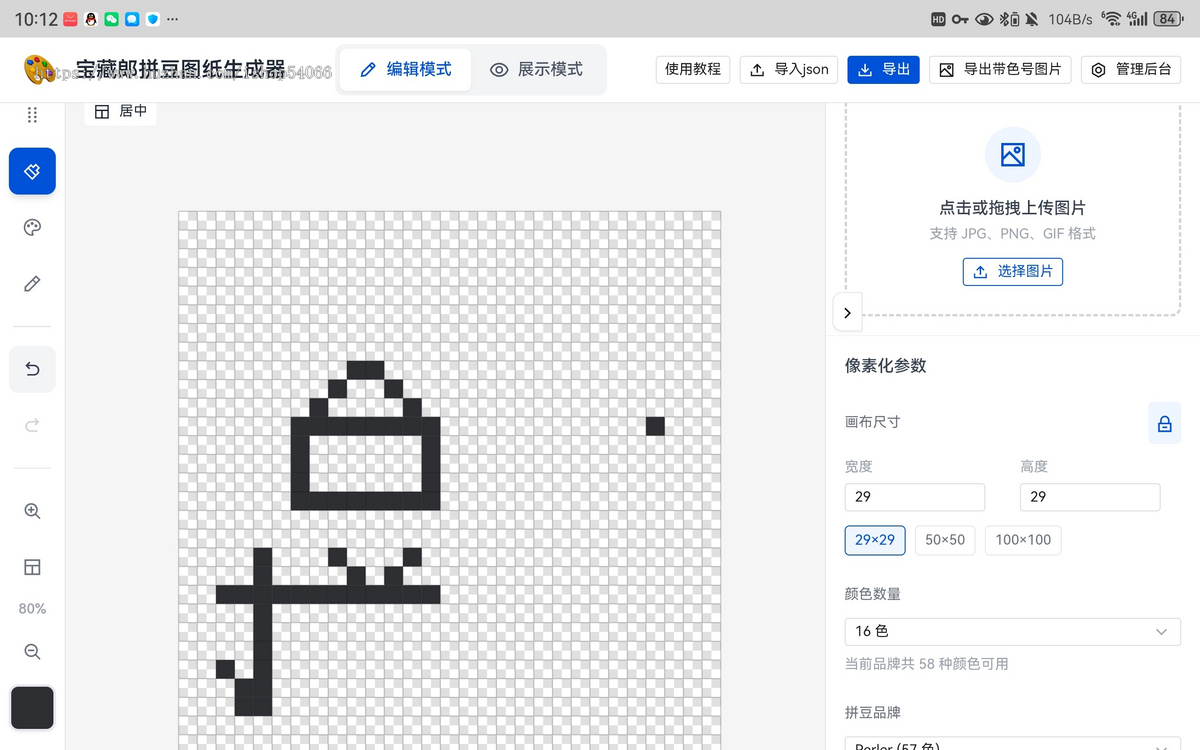Click the blue 导出 export button
Screen dimensions: 1200x750
(x=883, y=69)
